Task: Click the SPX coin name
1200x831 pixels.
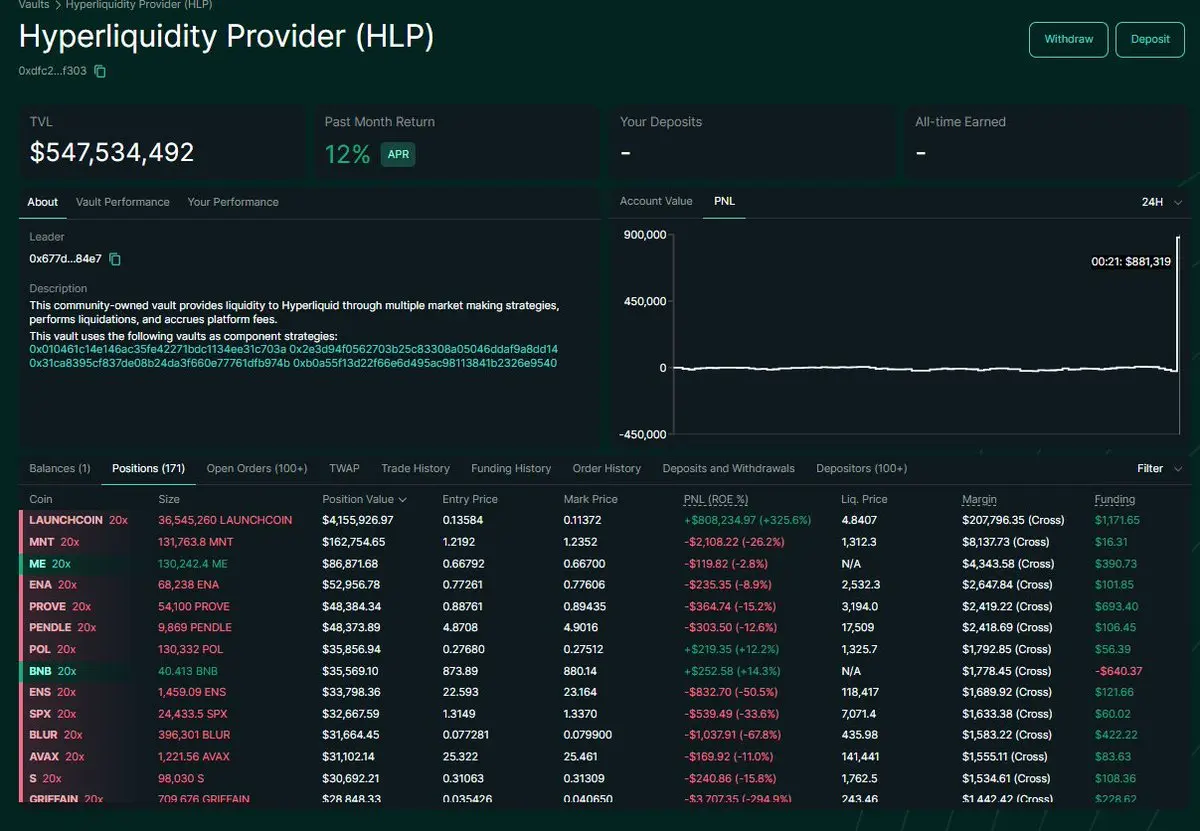Action: 40,714
